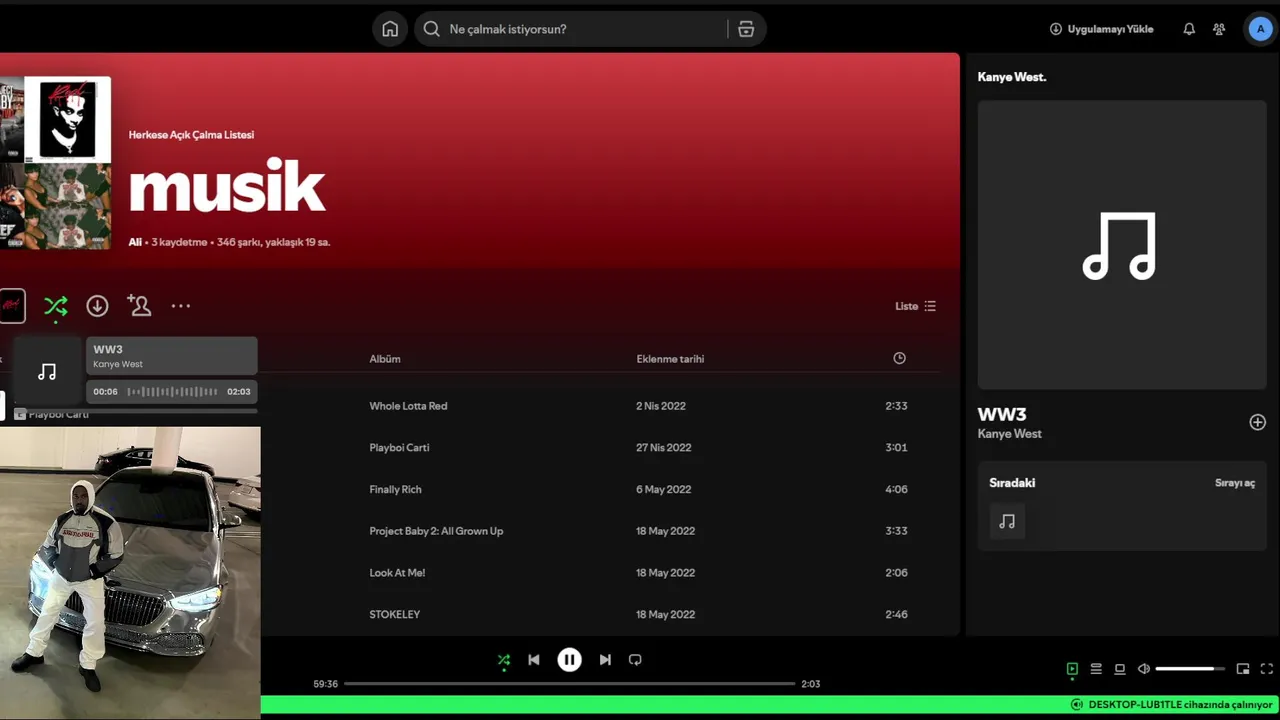Click the queued track music note thumbnail
The image size is (1280, 720).
click(1007, 522)
